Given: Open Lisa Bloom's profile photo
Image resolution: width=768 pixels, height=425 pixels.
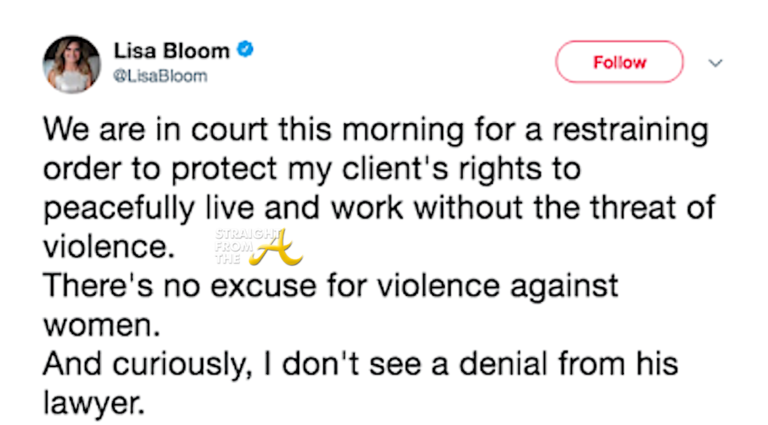Looking at the screenshot, I should (71, 64).
